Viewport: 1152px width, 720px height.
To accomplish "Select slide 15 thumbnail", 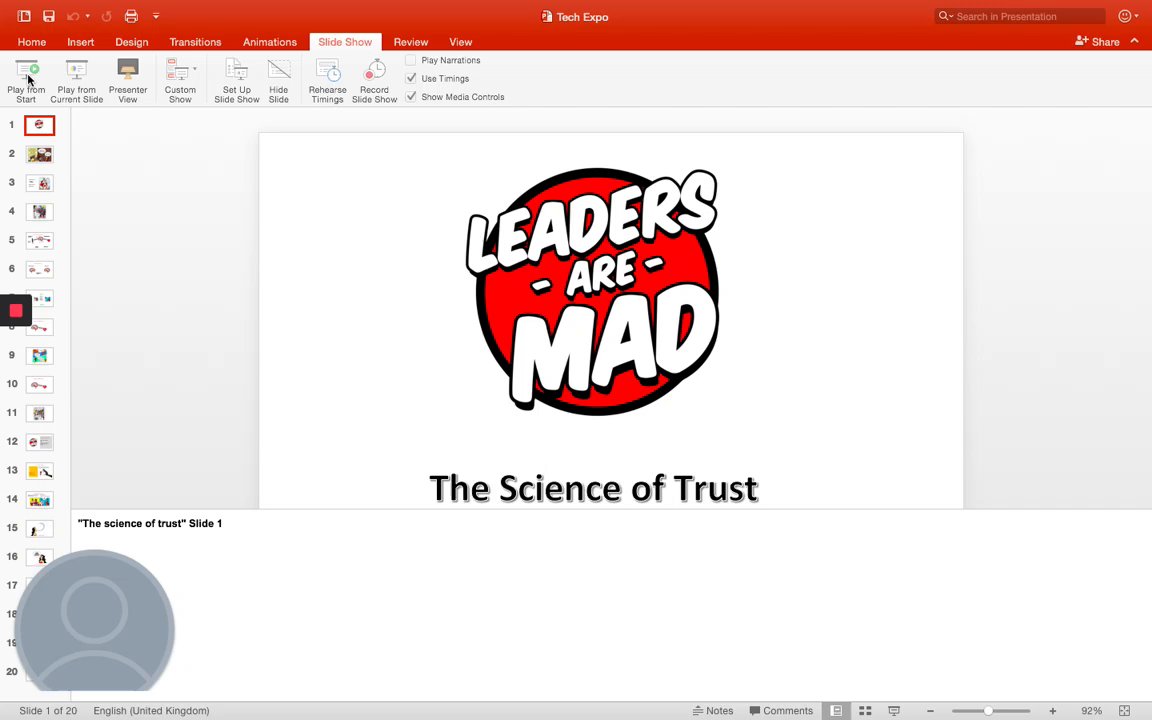I will [x=40, y=528].
